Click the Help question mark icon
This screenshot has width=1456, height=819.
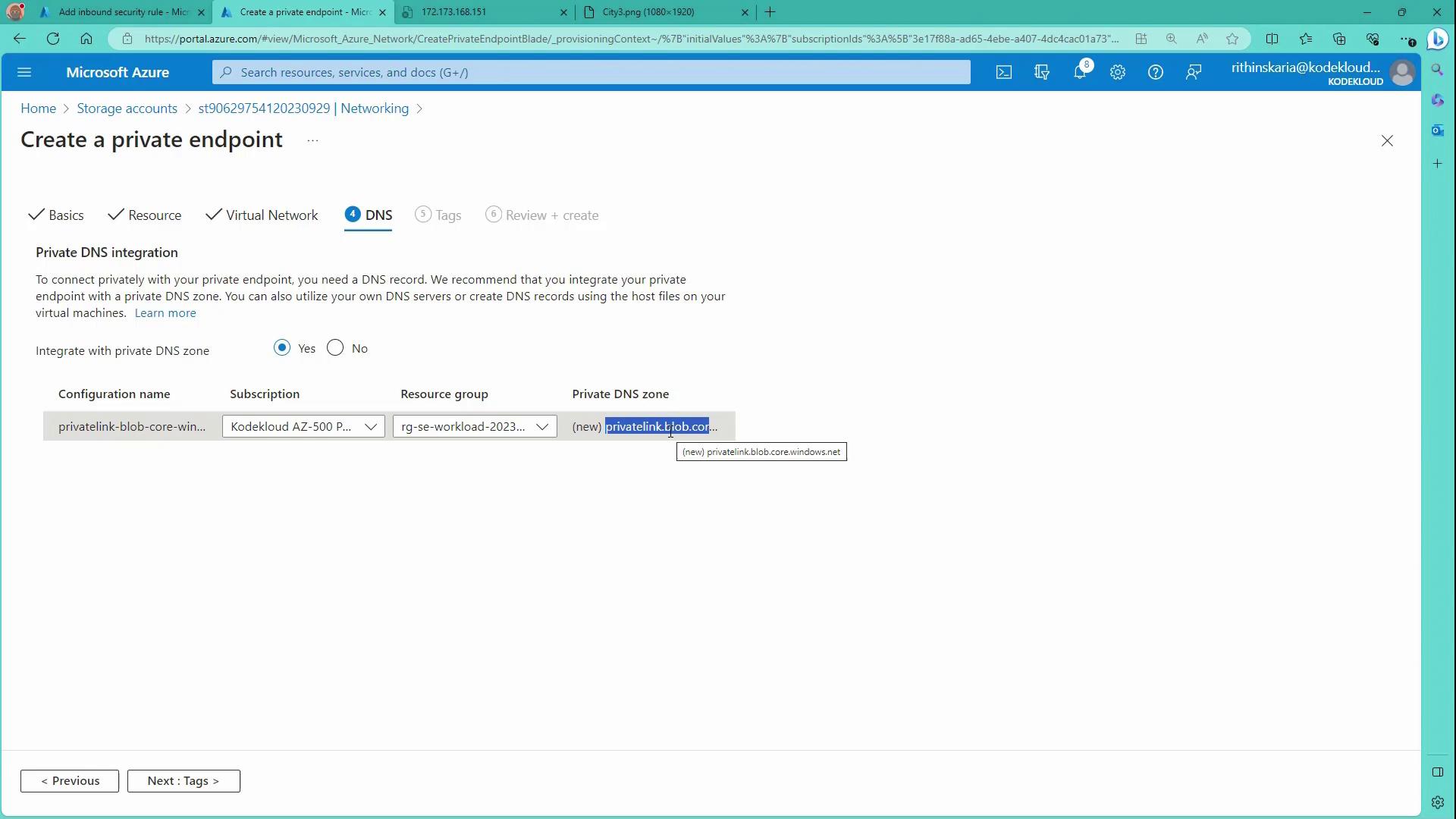pos(1155,72)
